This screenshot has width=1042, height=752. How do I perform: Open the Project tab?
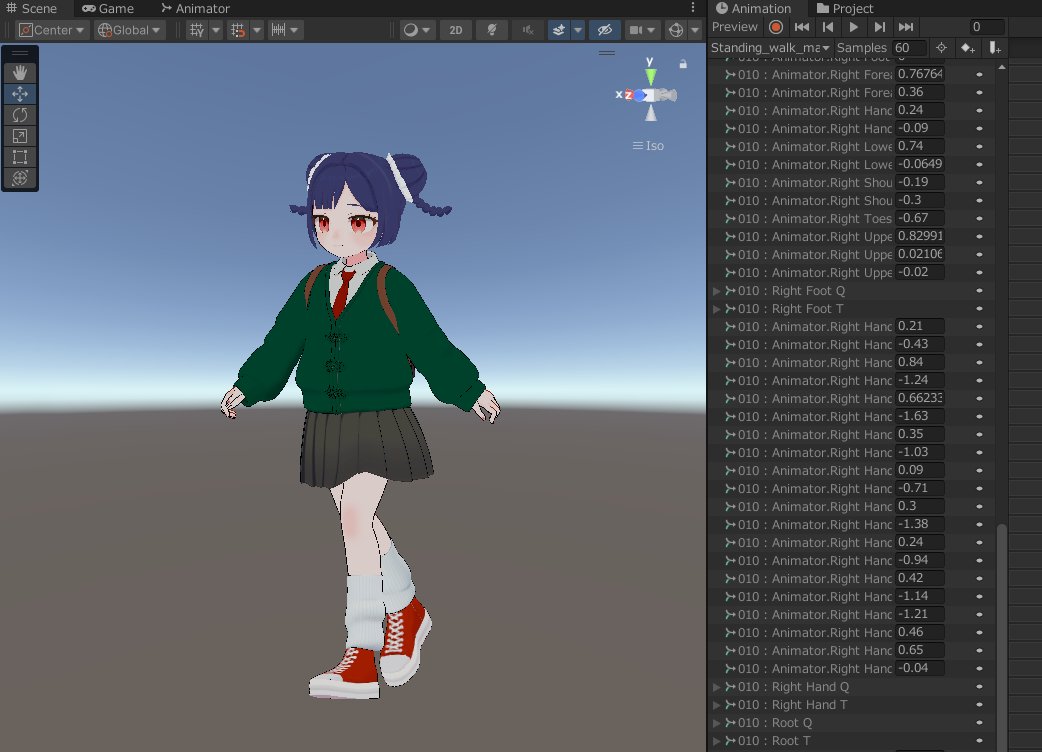click(x=845, y=9)
